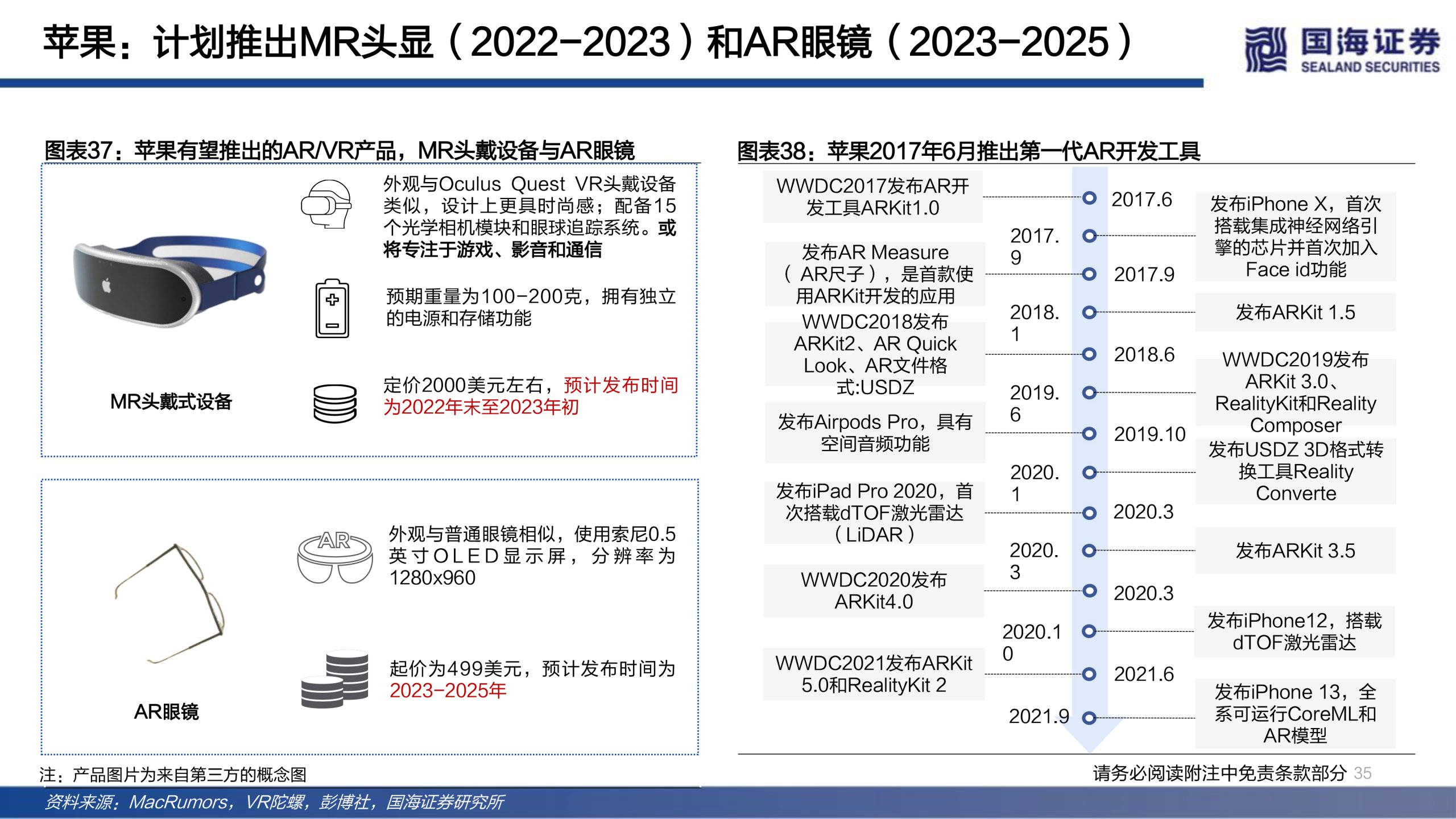Click the slide title 苹果：计划推出MR头显
This screenshot has height=819, width=1456.
click(588, 42)
